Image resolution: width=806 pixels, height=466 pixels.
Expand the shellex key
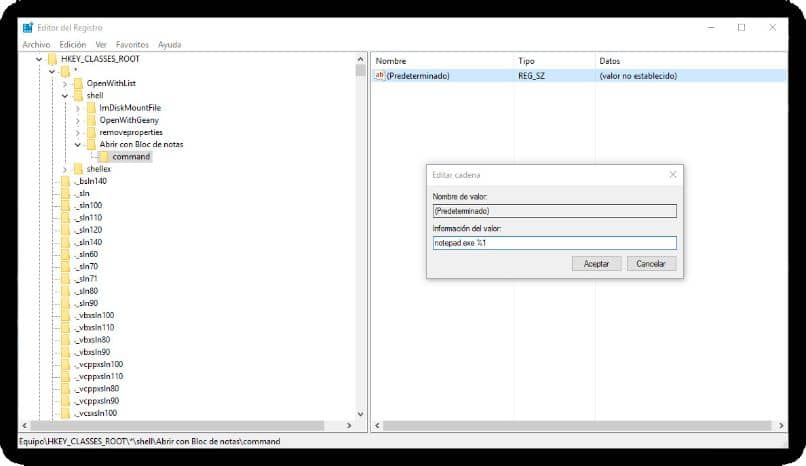[x=65, y=169]
